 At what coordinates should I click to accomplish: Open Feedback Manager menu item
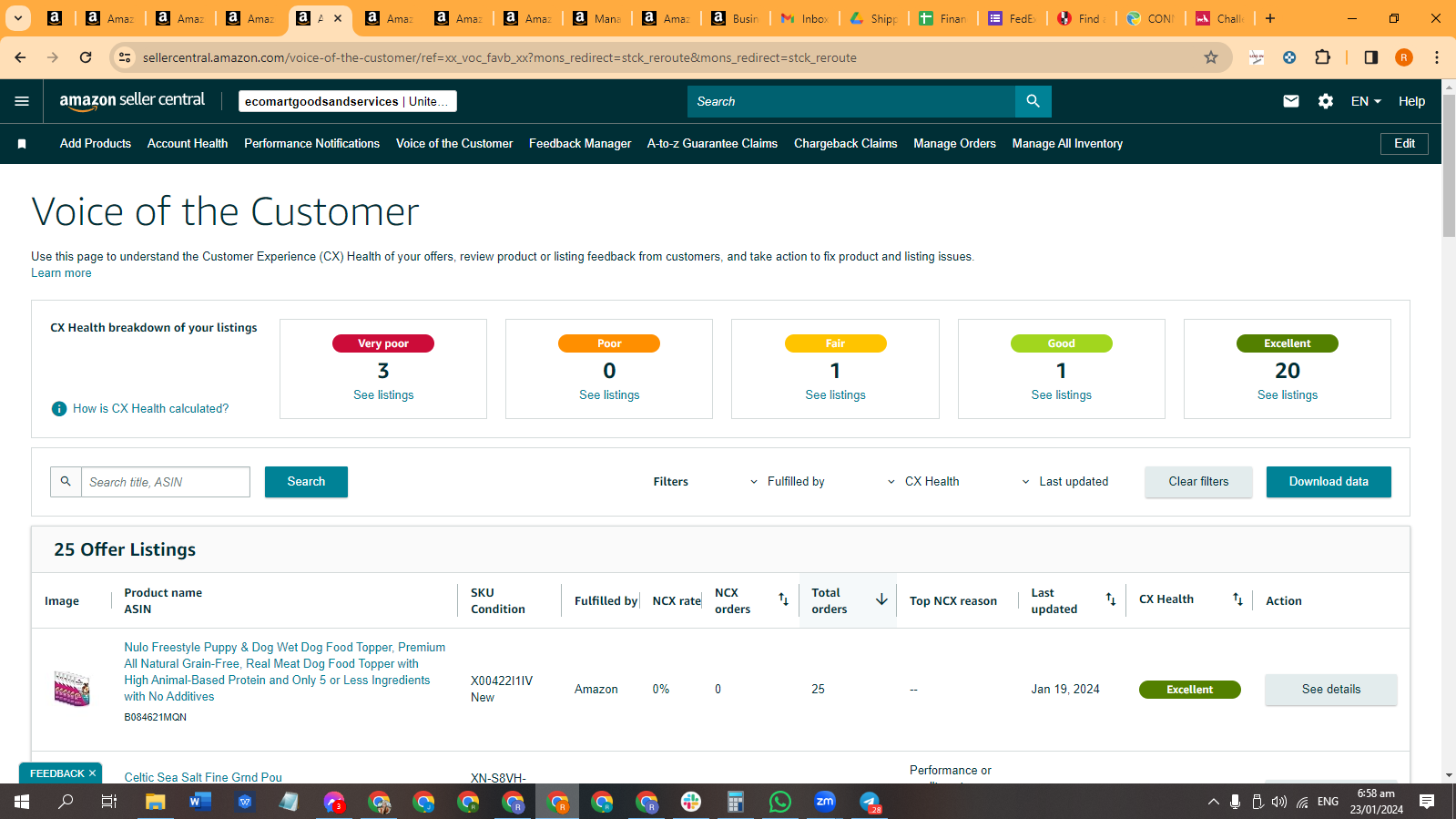[580, 144]
